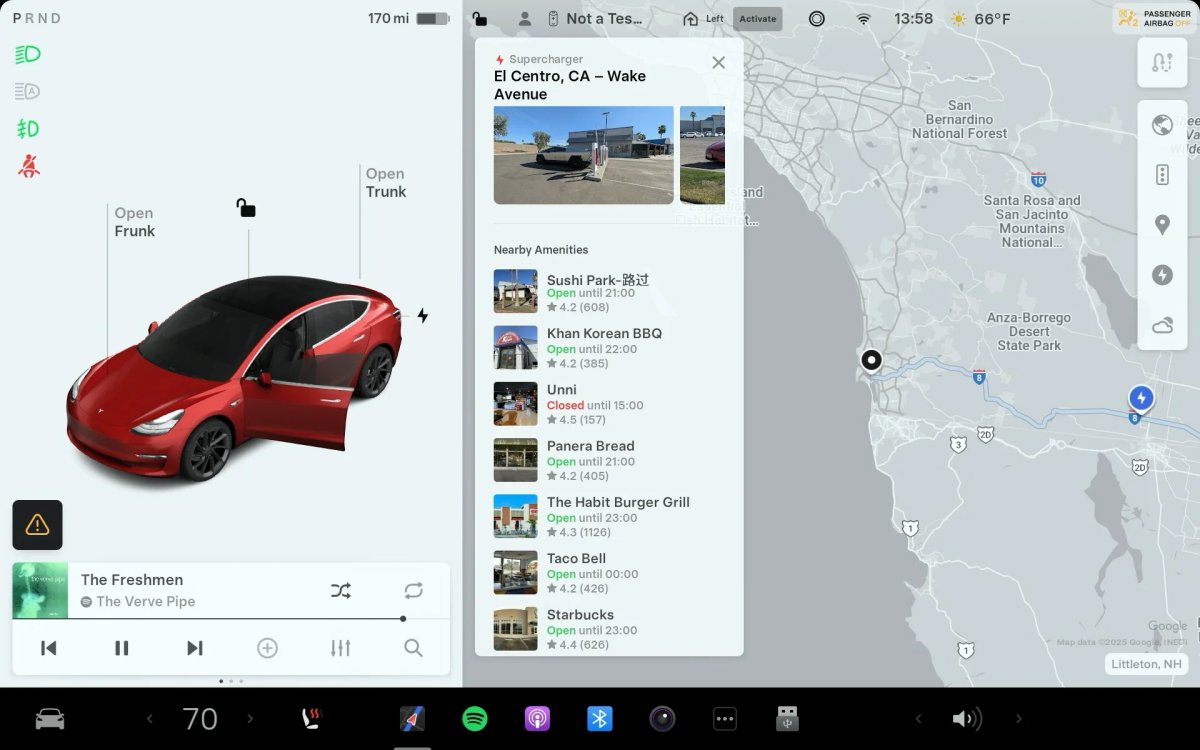Open the Not a Tes... key fob status

click(x=595, y=18)
